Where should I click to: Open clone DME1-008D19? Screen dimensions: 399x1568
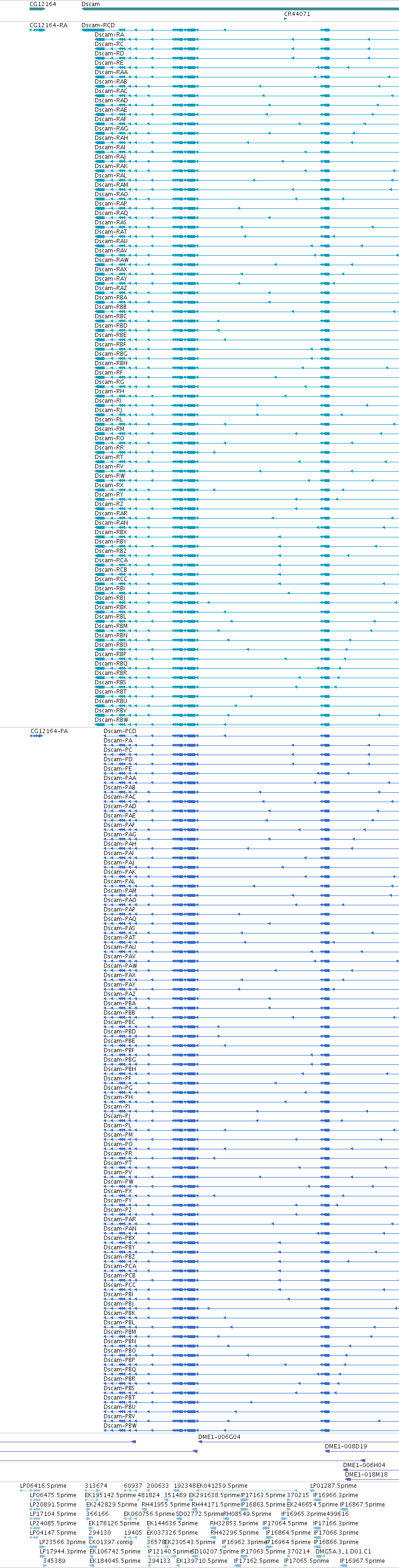[x=346, y=1447]
